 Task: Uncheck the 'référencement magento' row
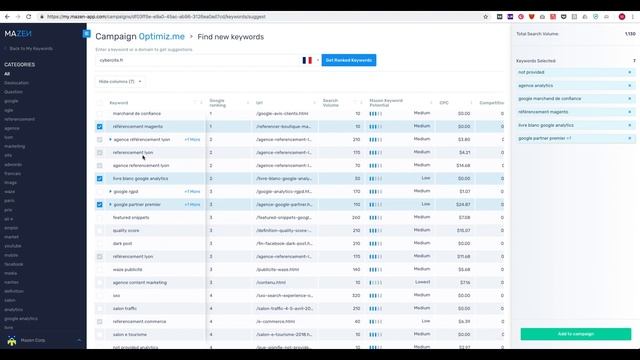tap(100, 127)
